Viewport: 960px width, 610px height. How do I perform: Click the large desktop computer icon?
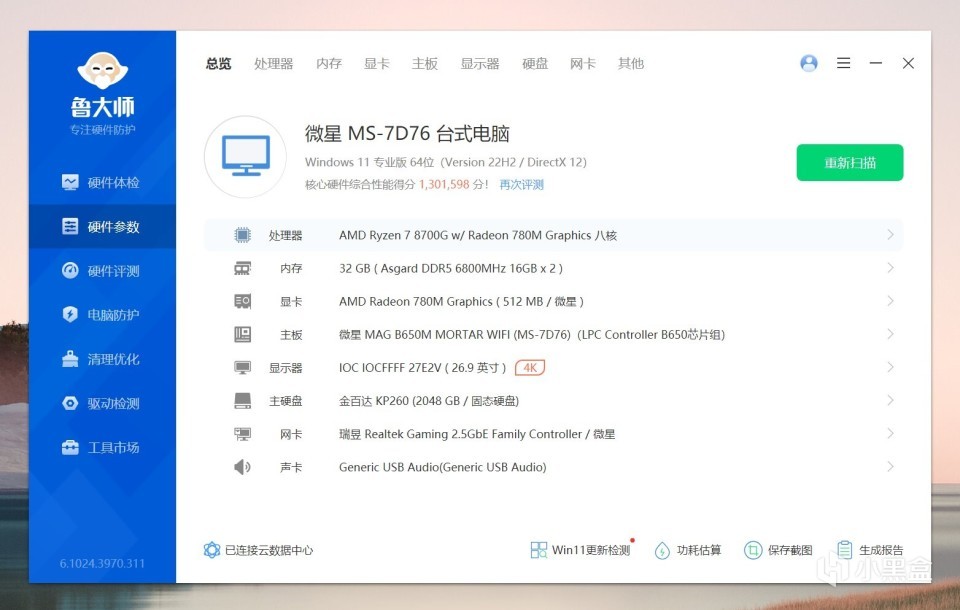pos(246,156)
